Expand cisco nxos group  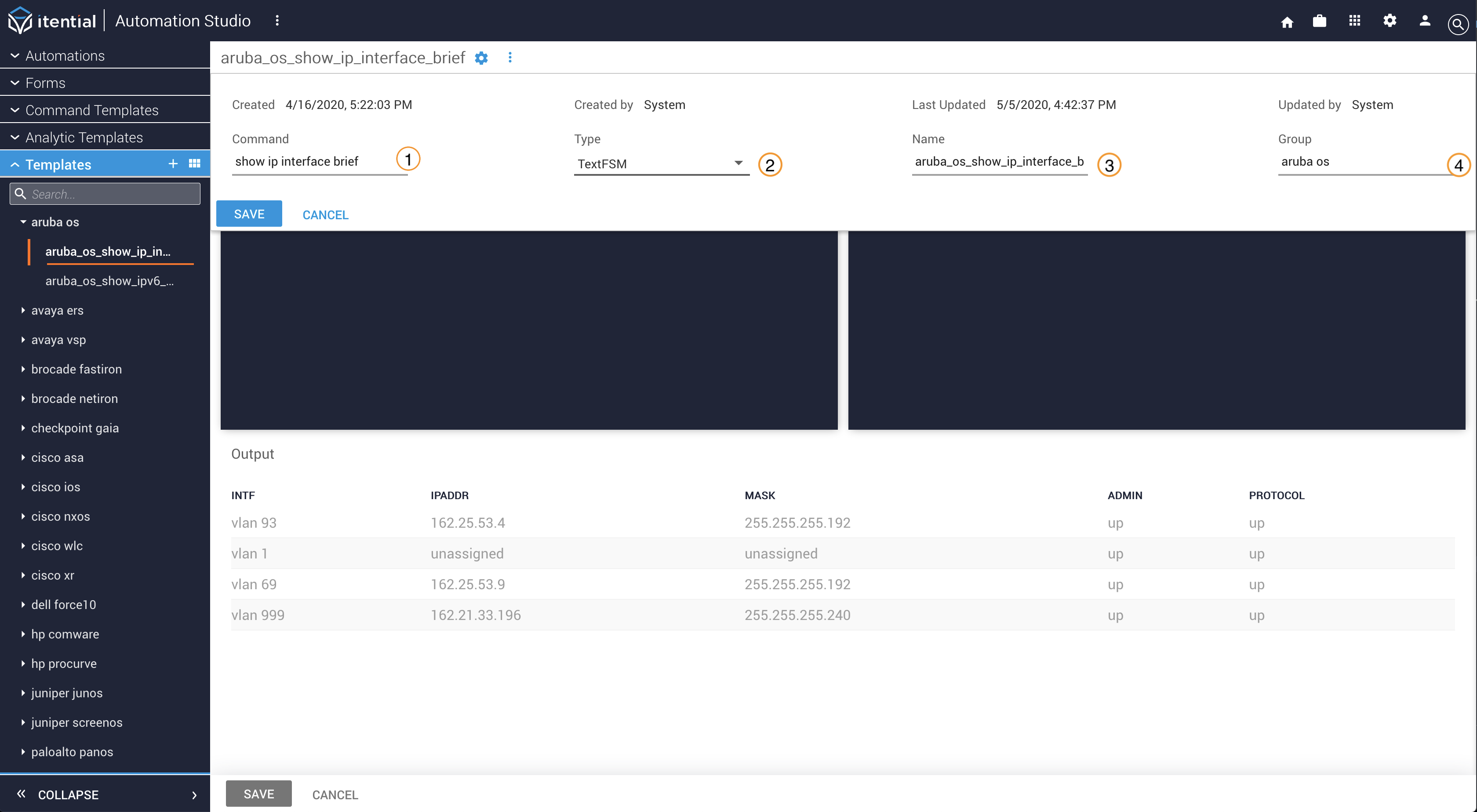[x=23, y=516]
